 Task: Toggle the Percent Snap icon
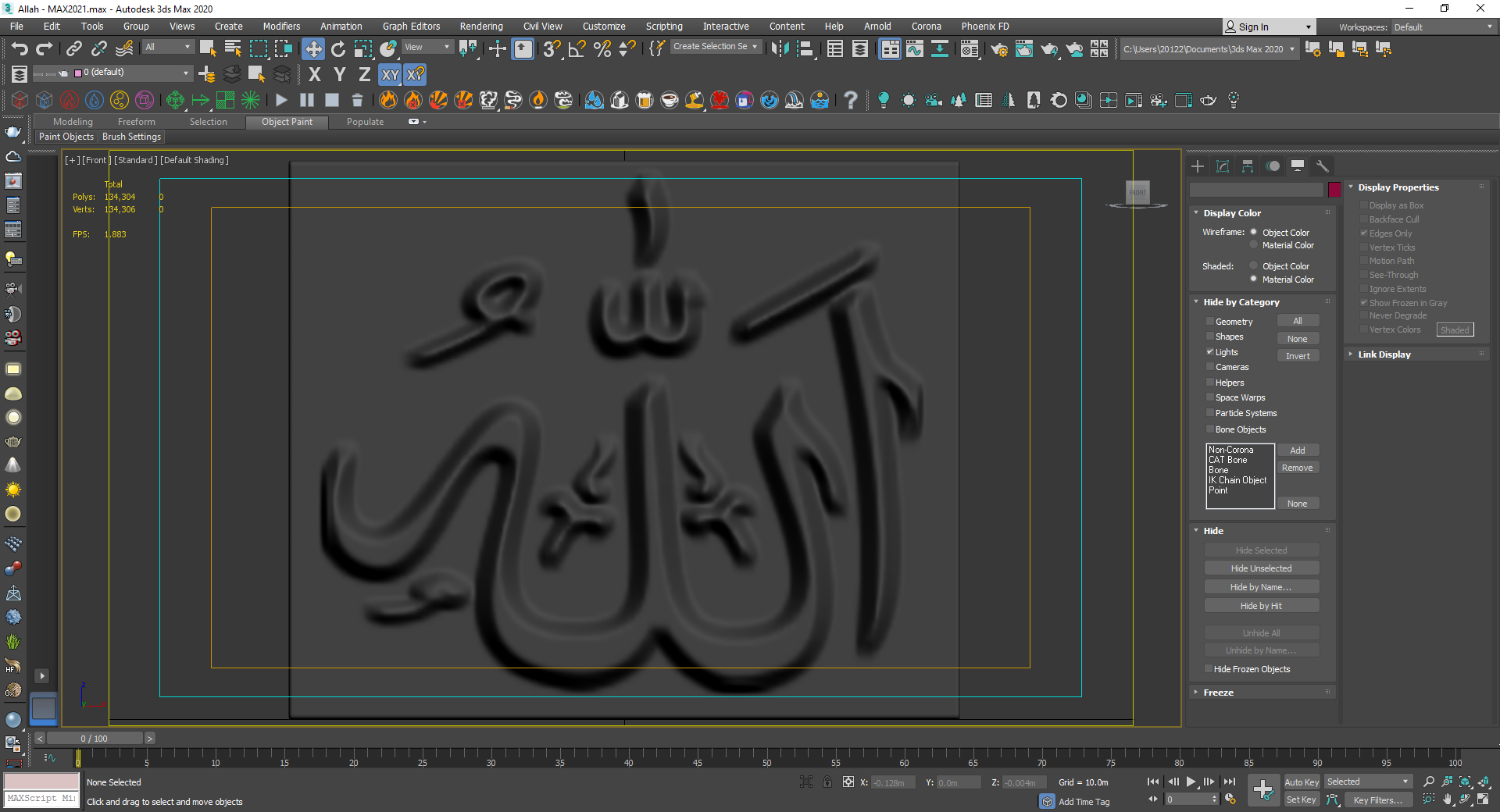tap(602, 49)
